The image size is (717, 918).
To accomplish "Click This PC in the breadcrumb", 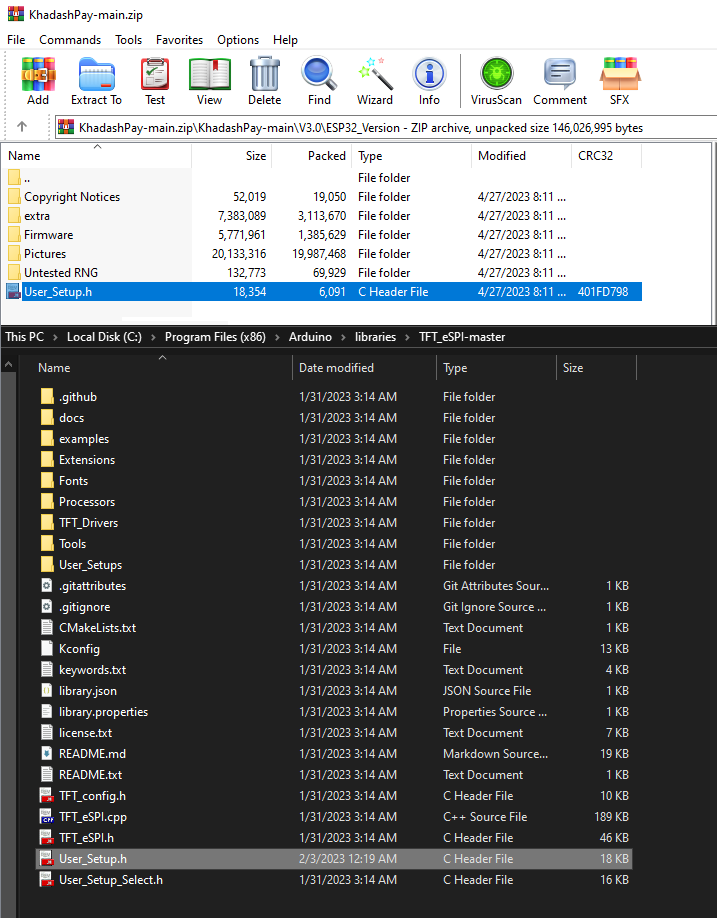I will pos(25,337).
